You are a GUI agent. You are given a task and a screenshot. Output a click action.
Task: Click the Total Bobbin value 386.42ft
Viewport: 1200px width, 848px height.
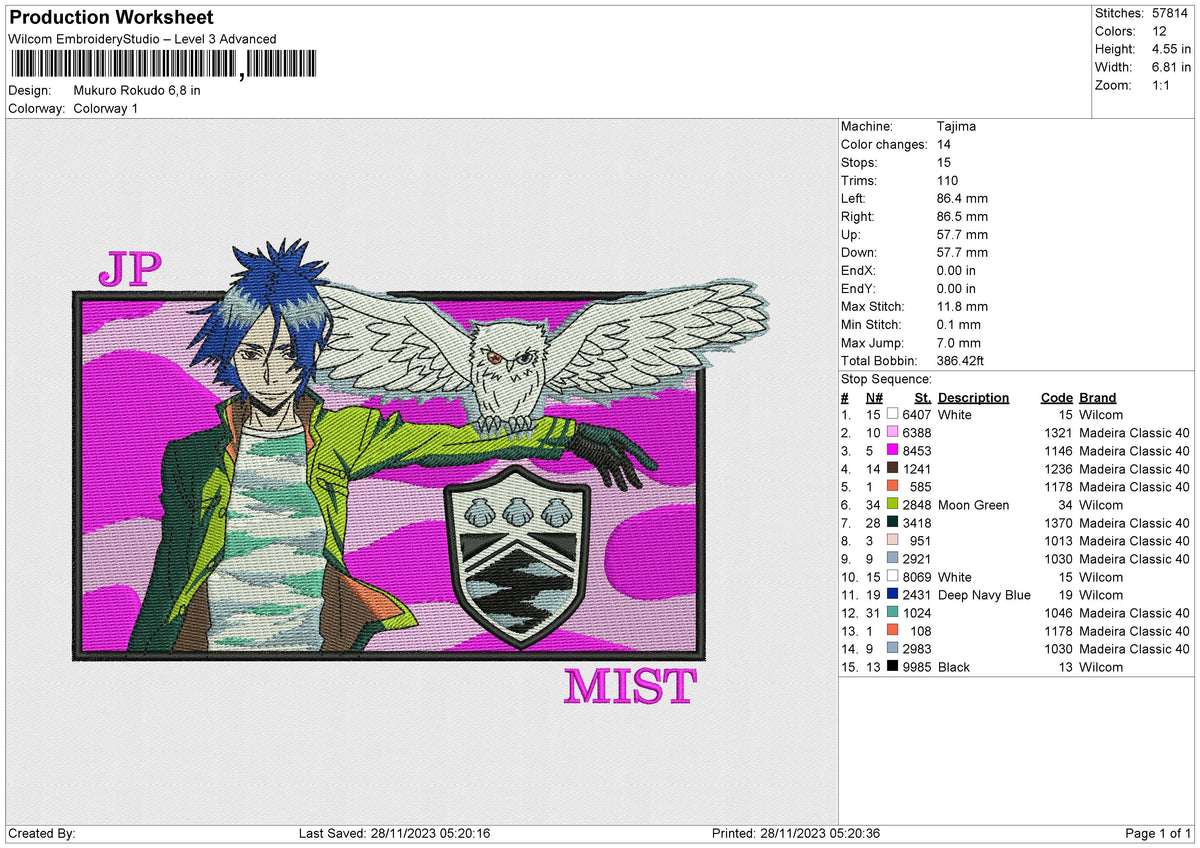coord(963,361)
